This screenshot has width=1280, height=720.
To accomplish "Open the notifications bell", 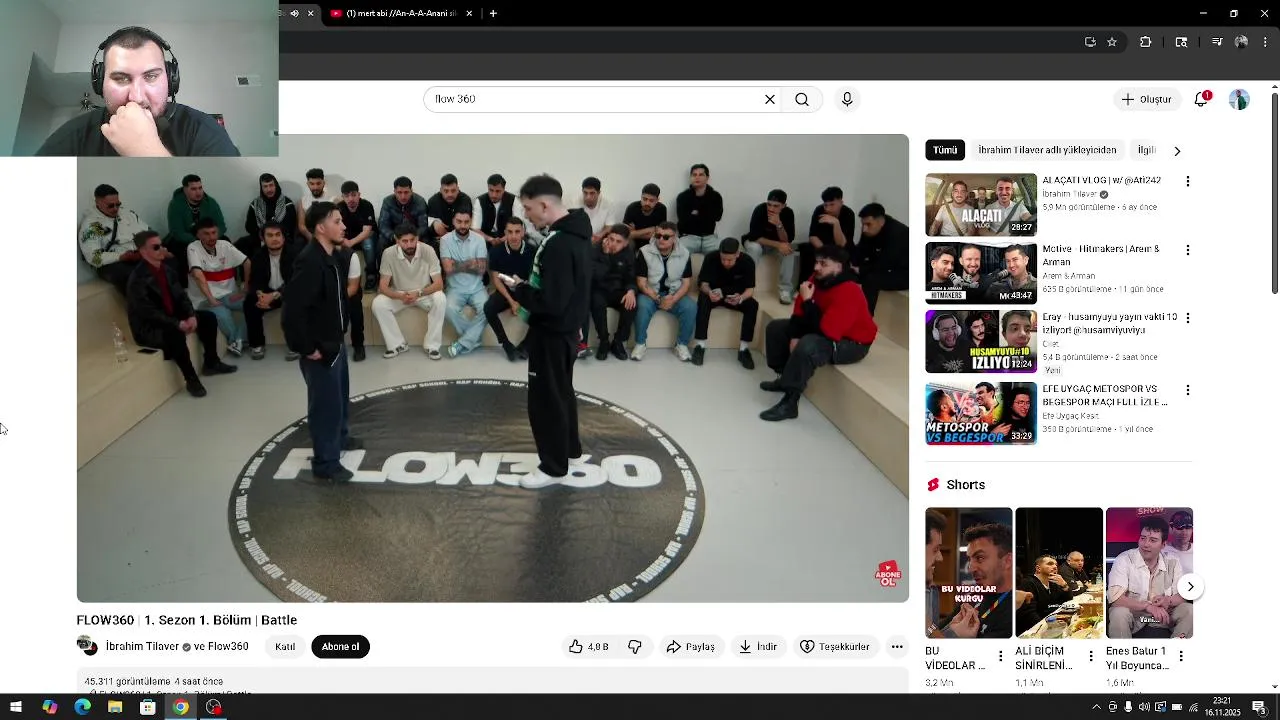I will [1201, 99].
